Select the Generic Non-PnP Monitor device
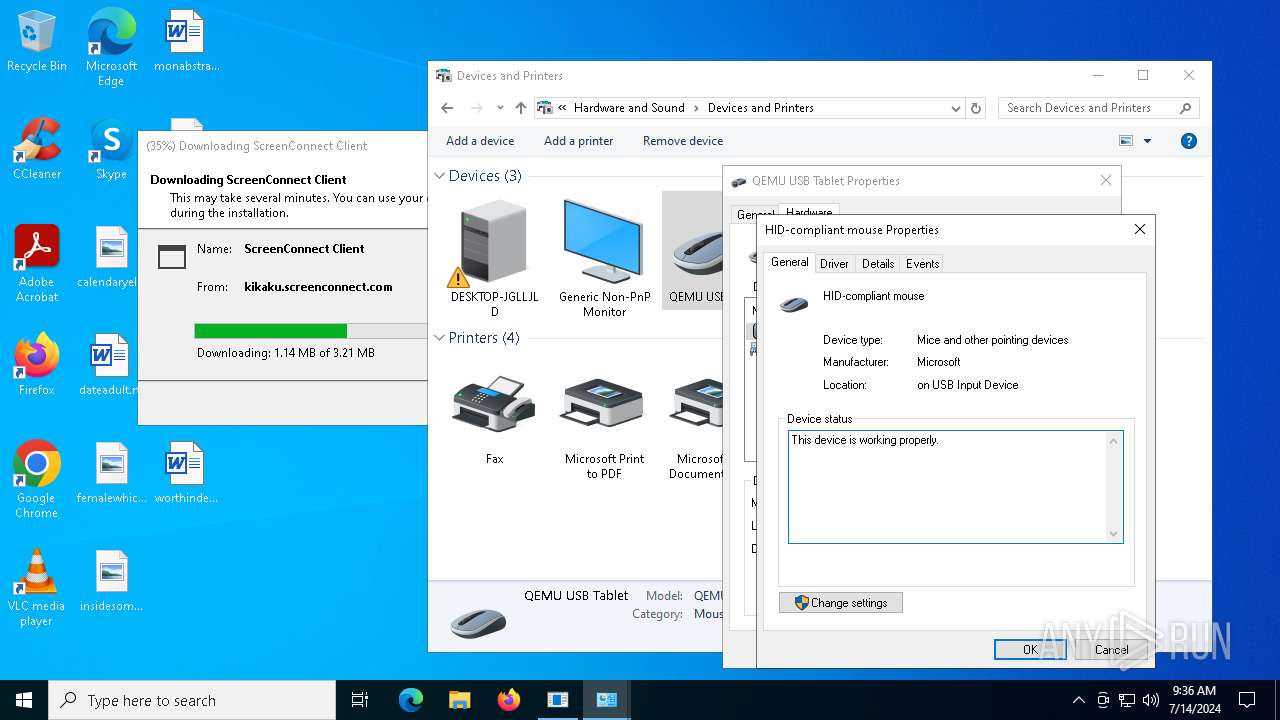This screenshot has width=1280, height=720. [604, 257]
